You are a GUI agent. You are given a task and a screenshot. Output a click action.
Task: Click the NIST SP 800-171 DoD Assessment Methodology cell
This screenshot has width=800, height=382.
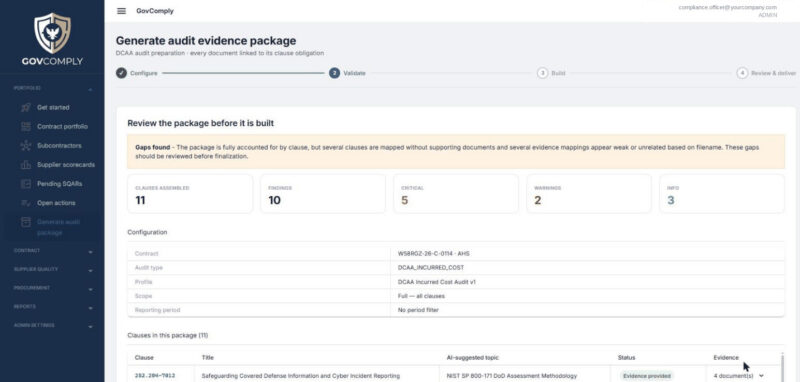point(512,376)
